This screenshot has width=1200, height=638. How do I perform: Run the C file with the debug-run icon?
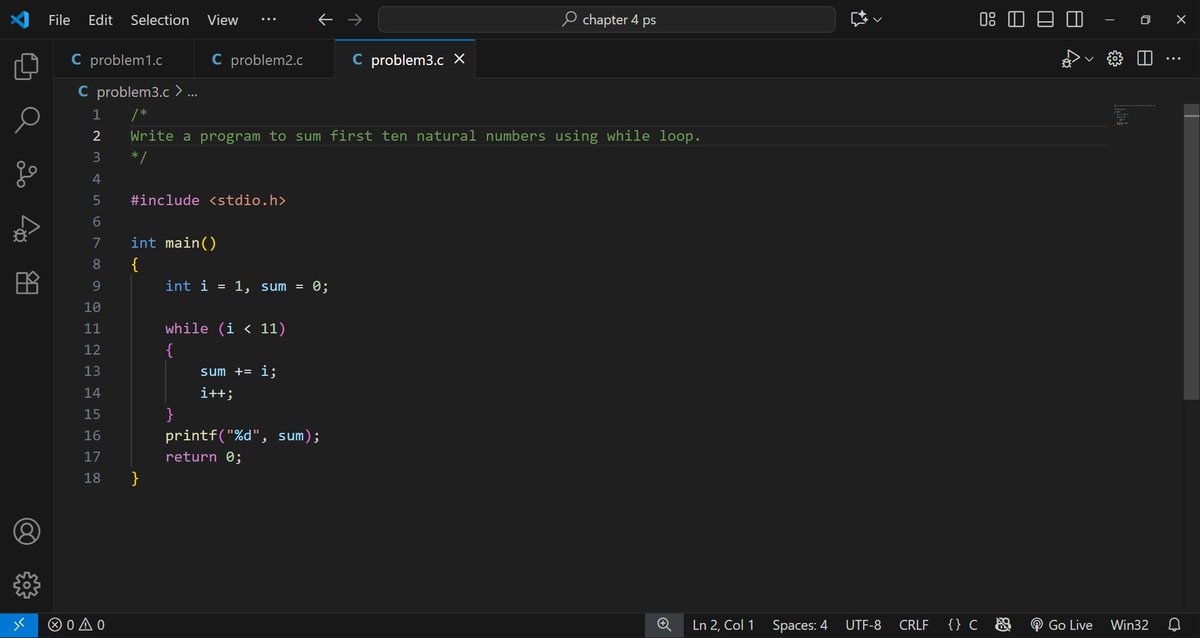(x=1072, y=58)
